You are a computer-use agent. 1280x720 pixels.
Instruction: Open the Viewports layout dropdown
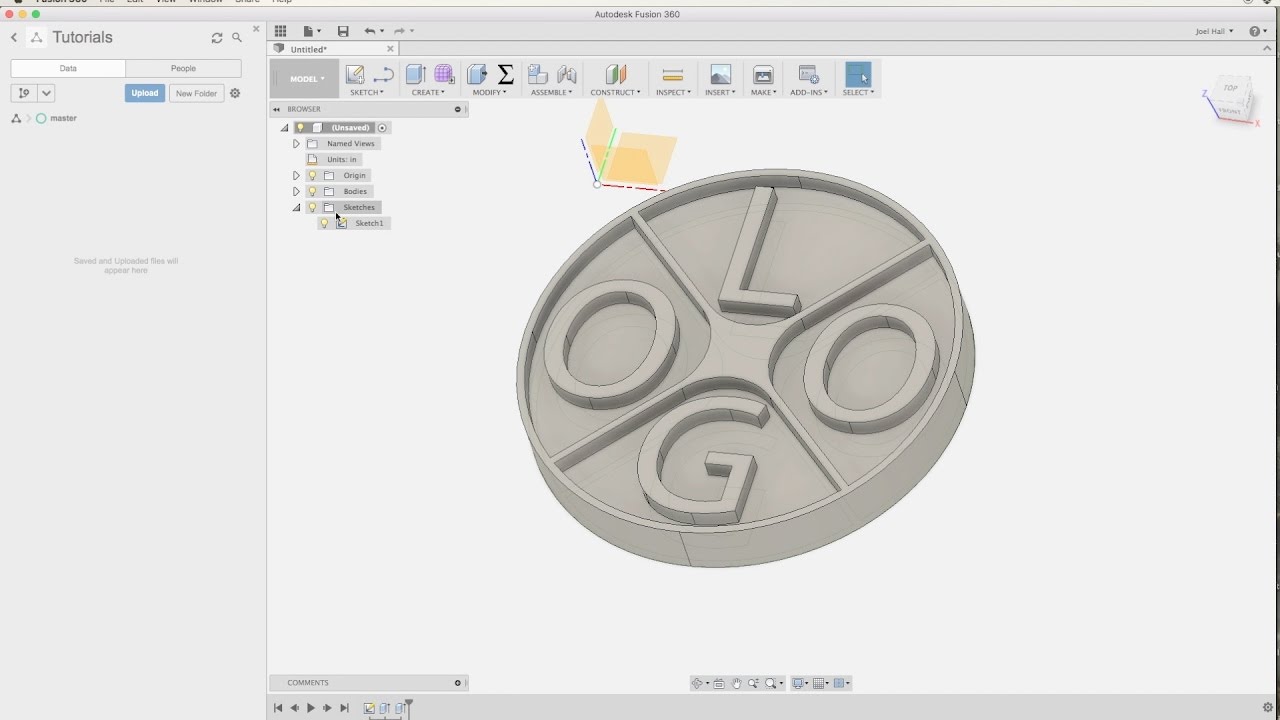click(x=842, y=683)
